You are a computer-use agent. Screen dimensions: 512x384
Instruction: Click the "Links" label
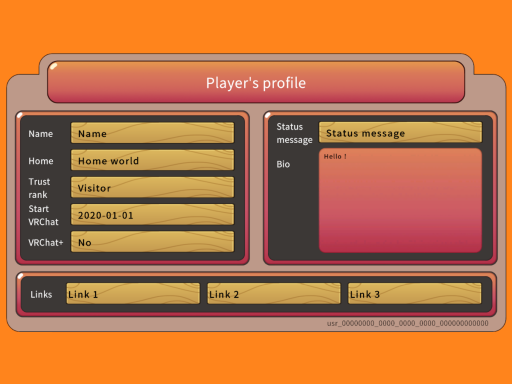coord(41,294)
